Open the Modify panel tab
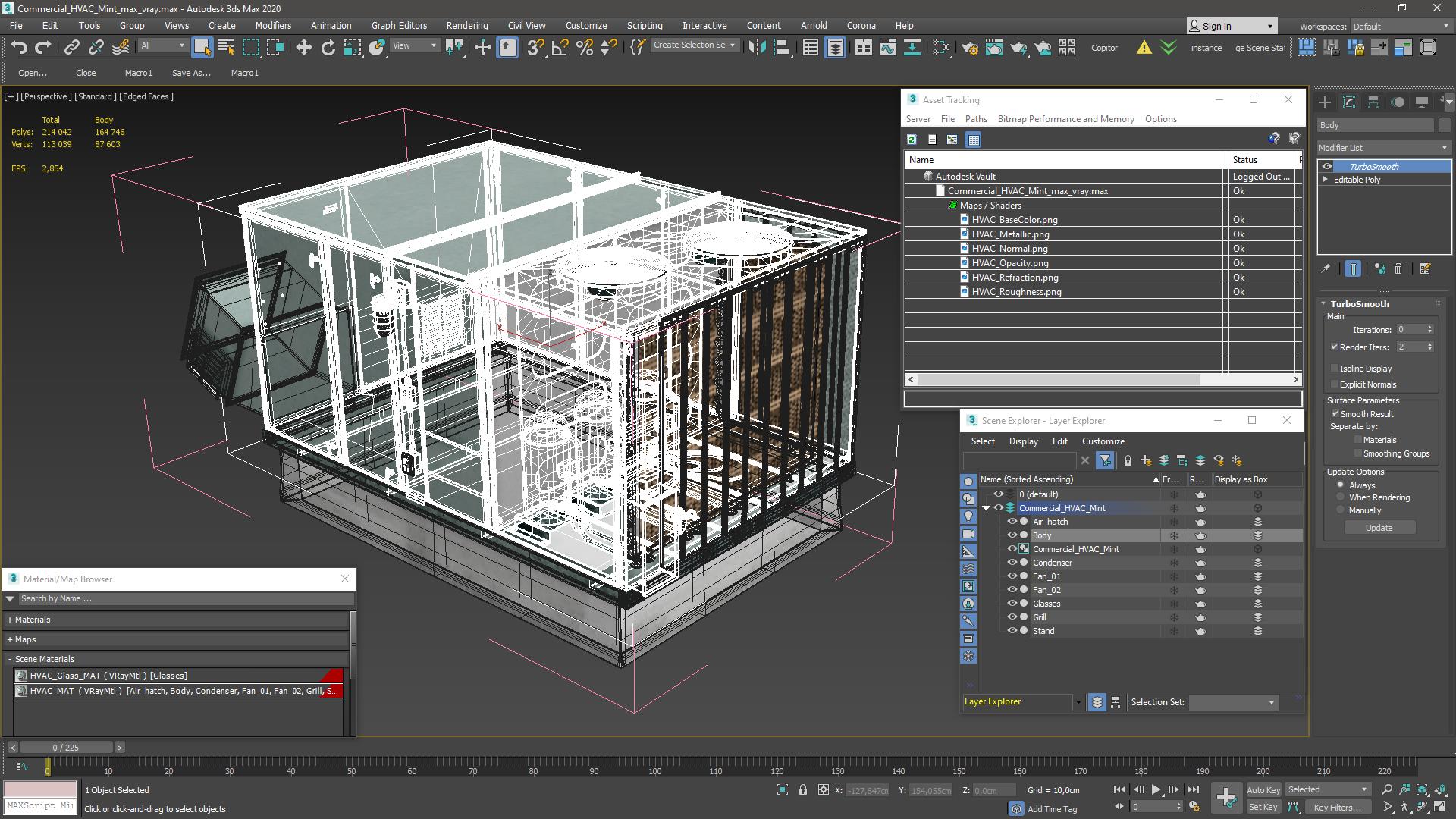1456x819 pixels. (1349, 102)
